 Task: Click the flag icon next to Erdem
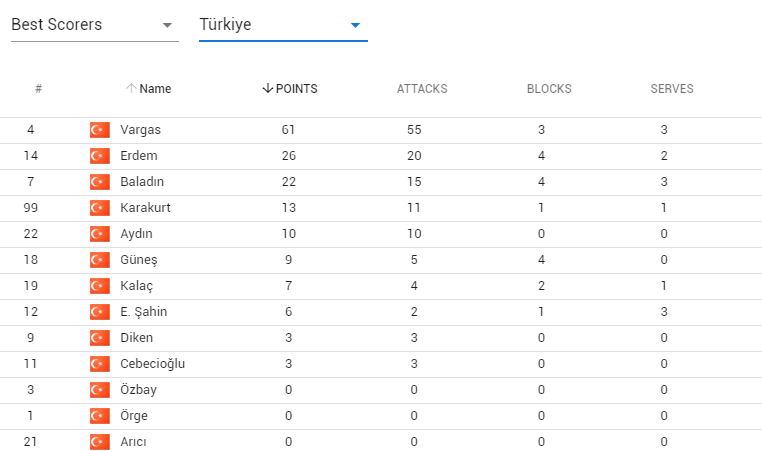[x=99, y=156]
